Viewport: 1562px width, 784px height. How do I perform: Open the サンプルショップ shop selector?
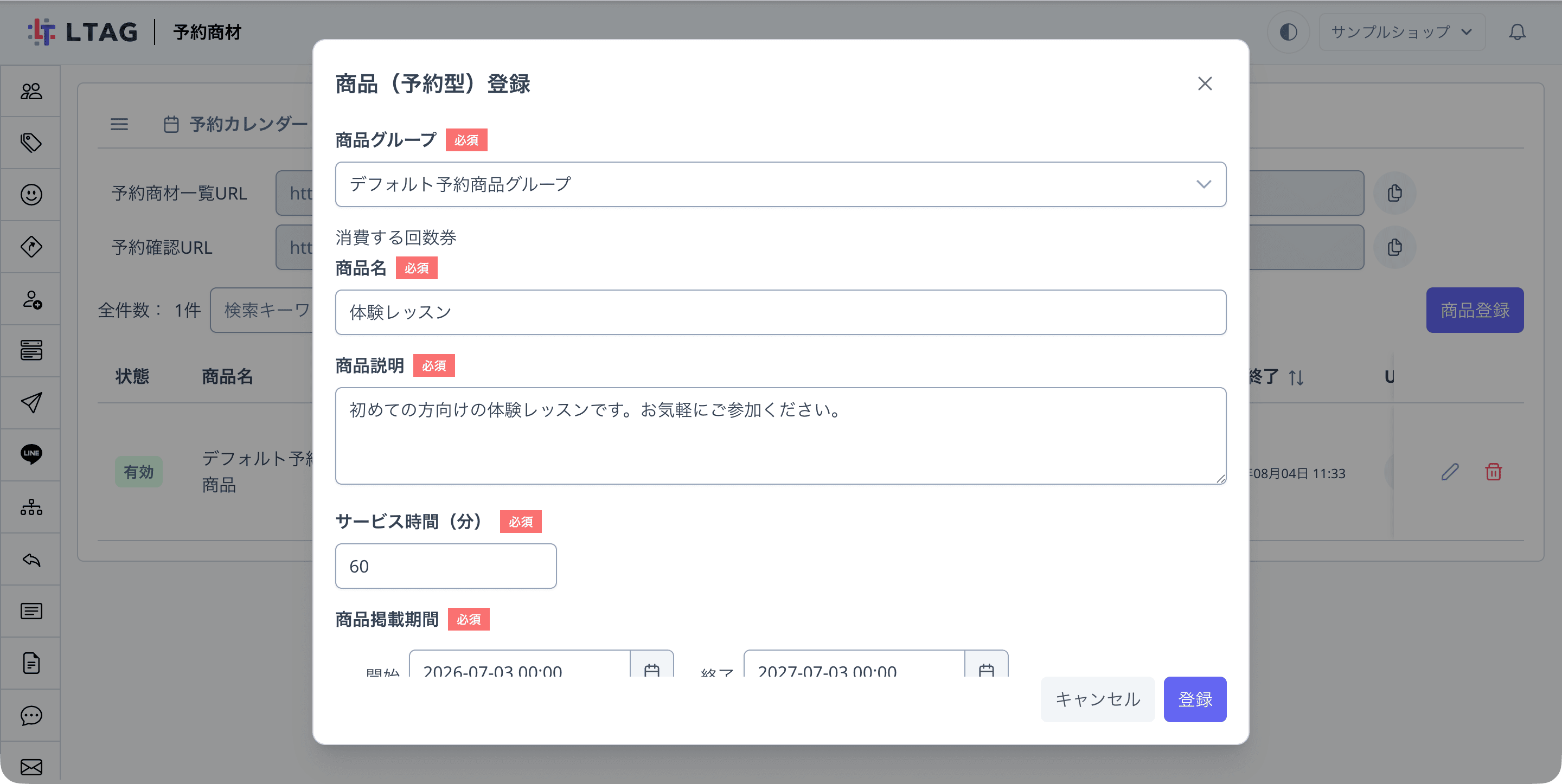point(1401,31)
